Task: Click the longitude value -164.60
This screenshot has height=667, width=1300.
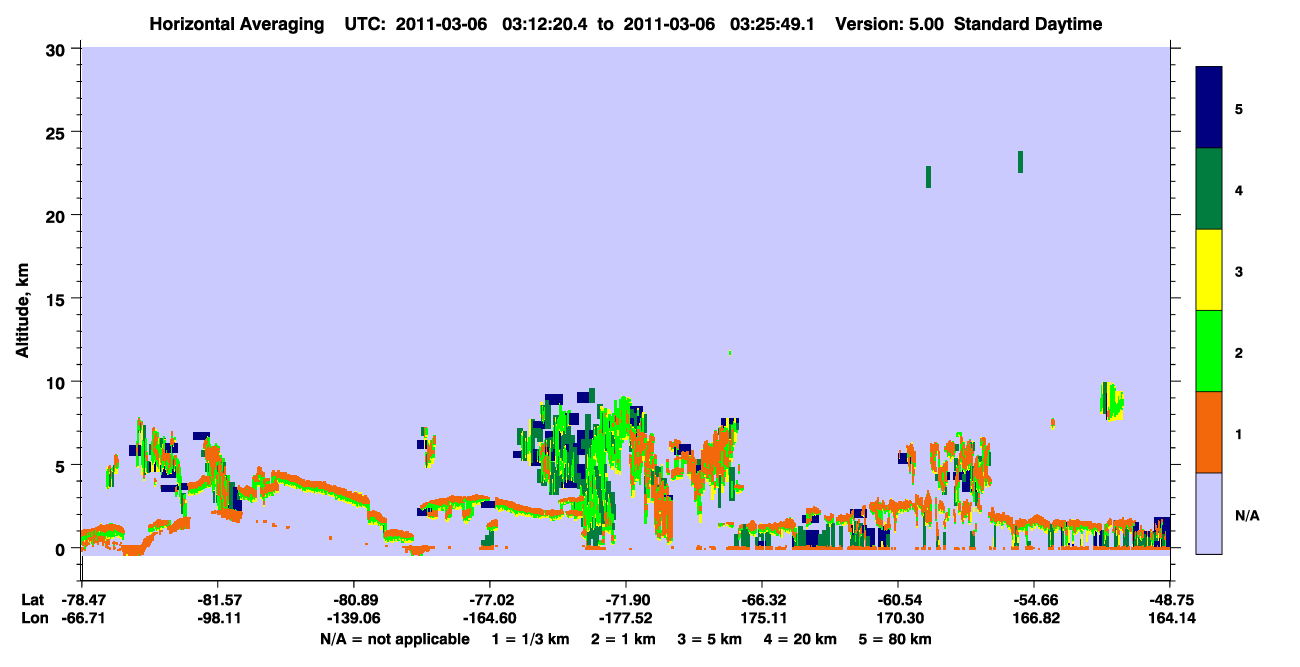Action: (489, 618)
